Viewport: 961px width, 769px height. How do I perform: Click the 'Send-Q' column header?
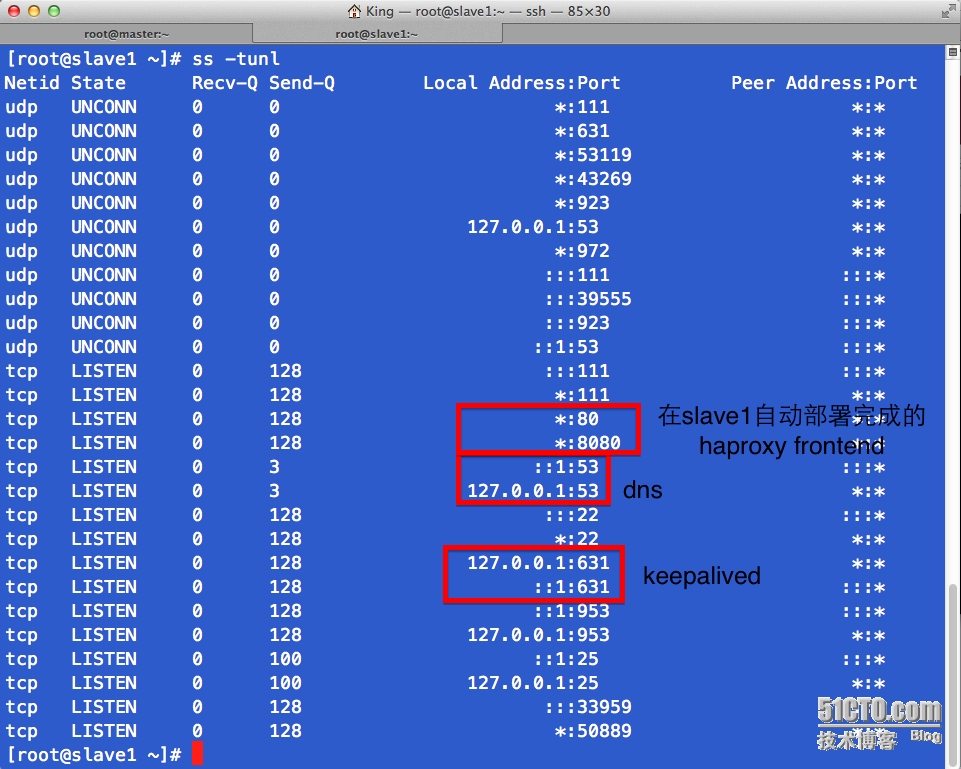(x=302, y=83)
